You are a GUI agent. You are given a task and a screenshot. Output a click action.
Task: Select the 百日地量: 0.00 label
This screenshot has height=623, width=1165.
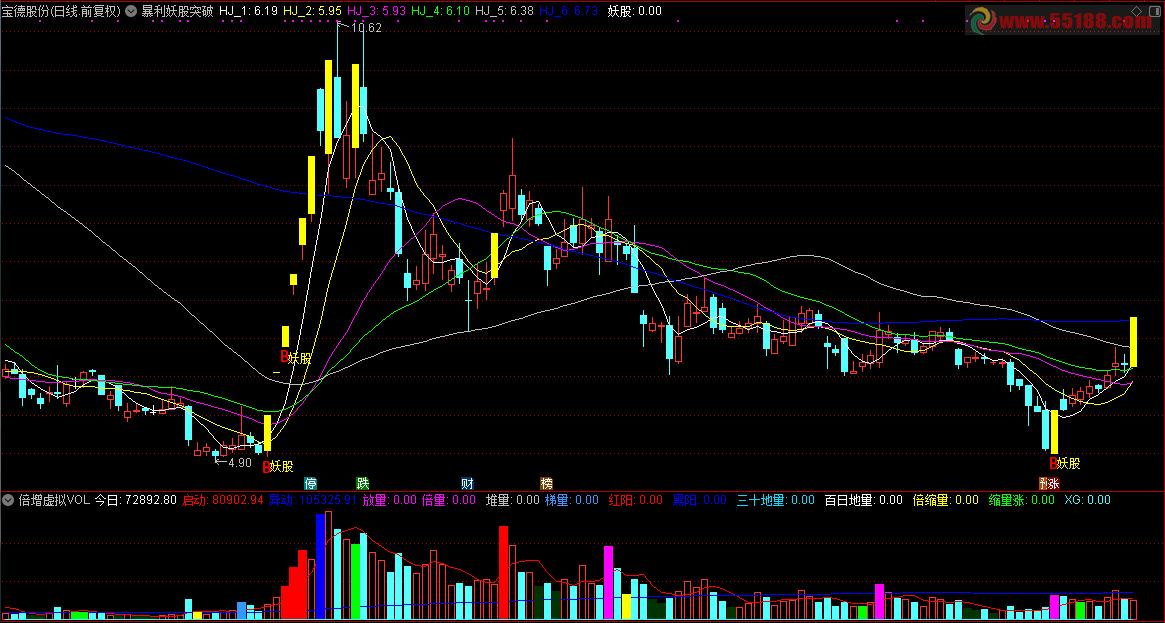(863, 500)
